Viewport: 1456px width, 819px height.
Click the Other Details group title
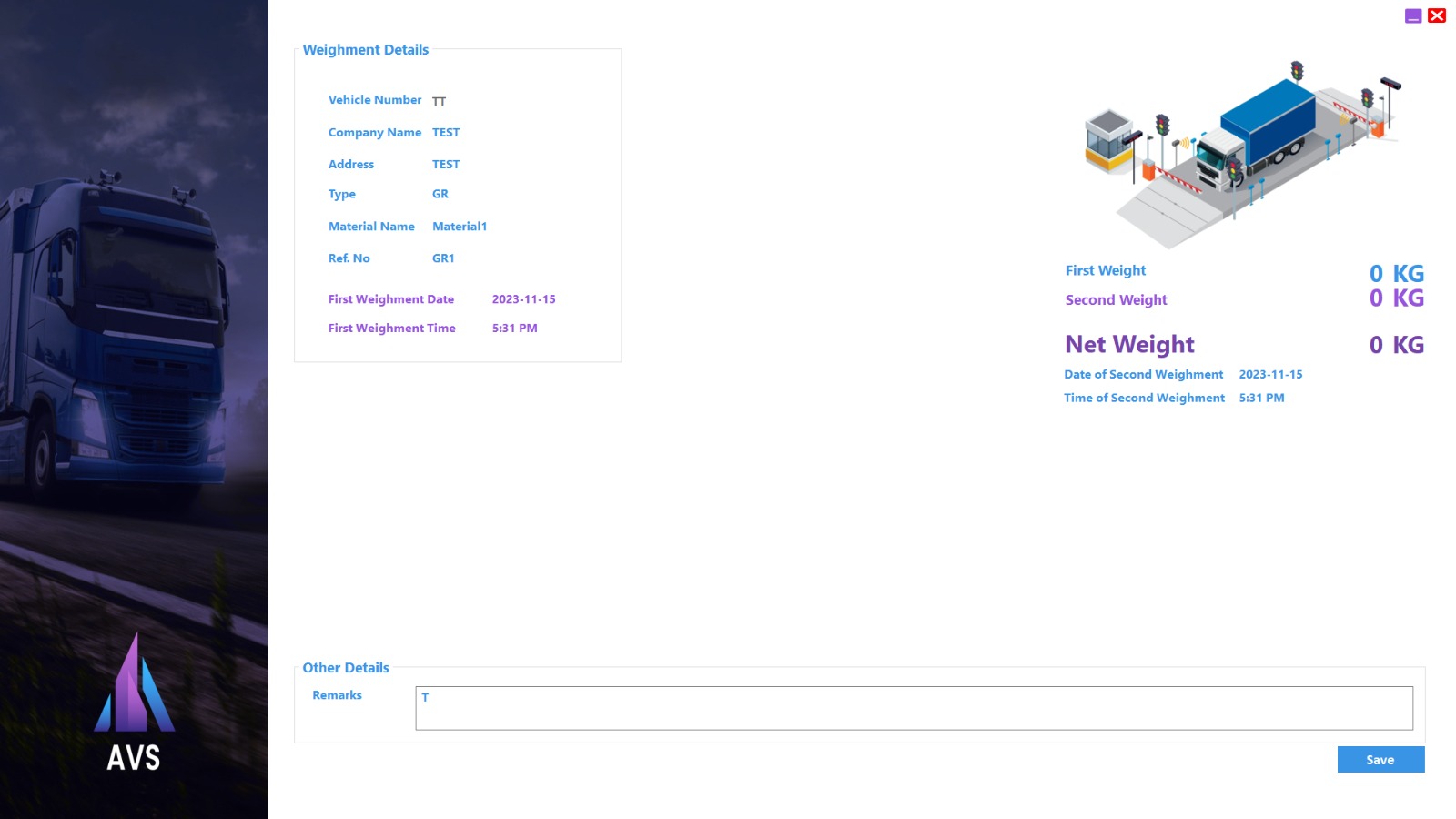[x=346, y=668]
